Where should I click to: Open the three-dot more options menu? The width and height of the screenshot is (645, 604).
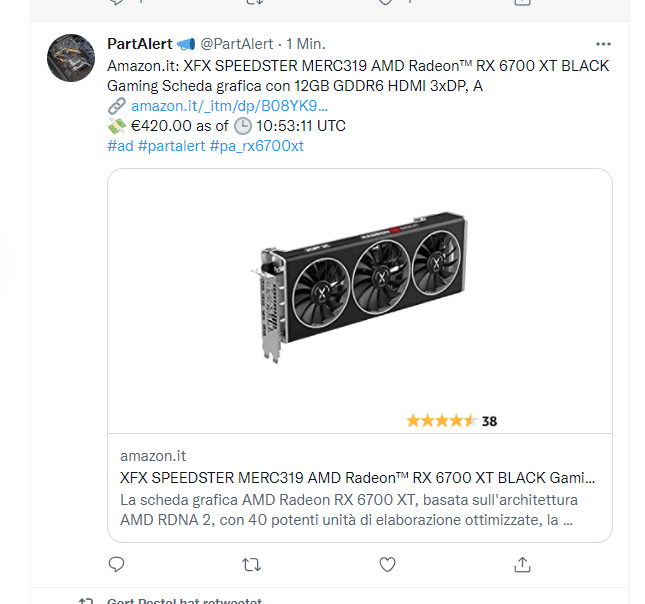click(603, 45)
